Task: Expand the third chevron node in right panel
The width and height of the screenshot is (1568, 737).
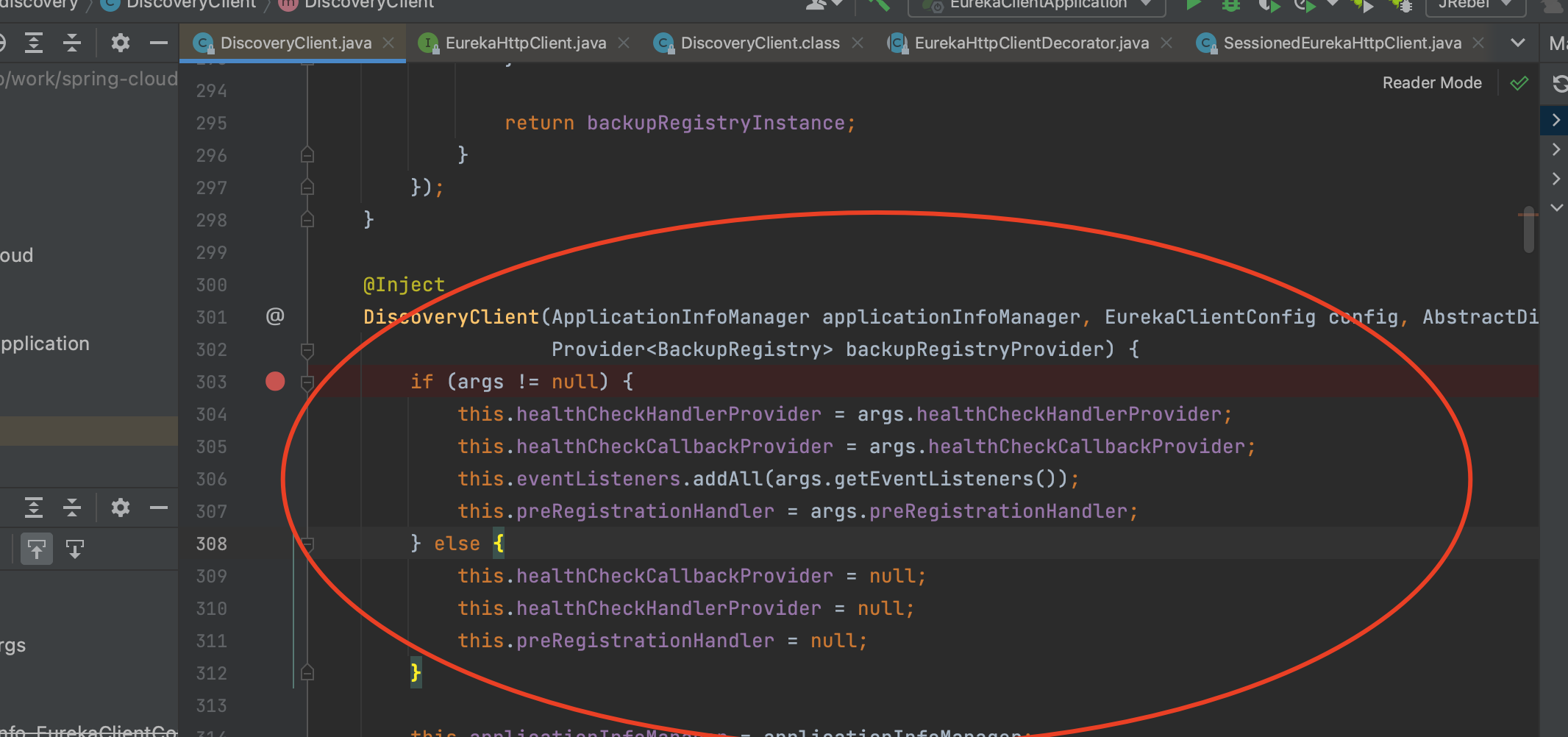Action: (1555, 179)
